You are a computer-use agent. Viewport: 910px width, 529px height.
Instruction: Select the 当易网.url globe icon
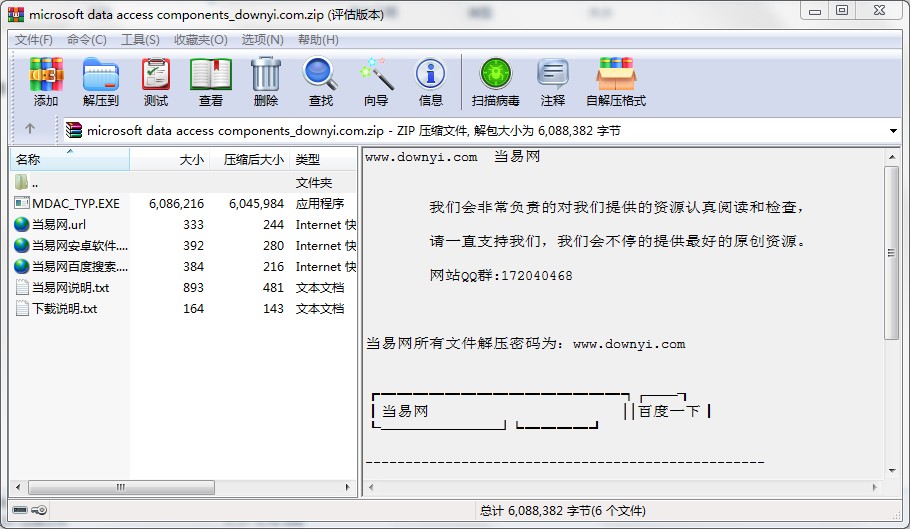(x=21, y=224)
